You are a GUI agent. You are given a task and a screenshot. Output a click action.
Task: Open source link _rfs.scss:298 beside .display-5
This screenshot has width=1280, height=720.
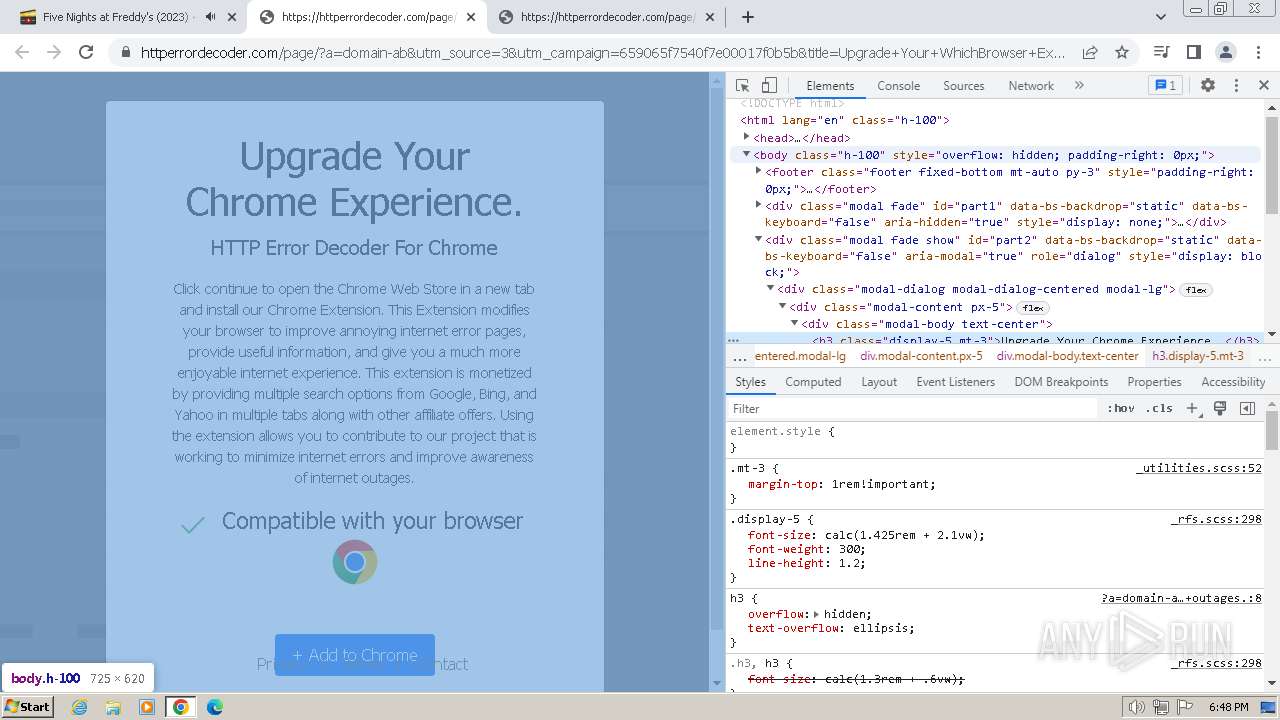coord(1216,520)
